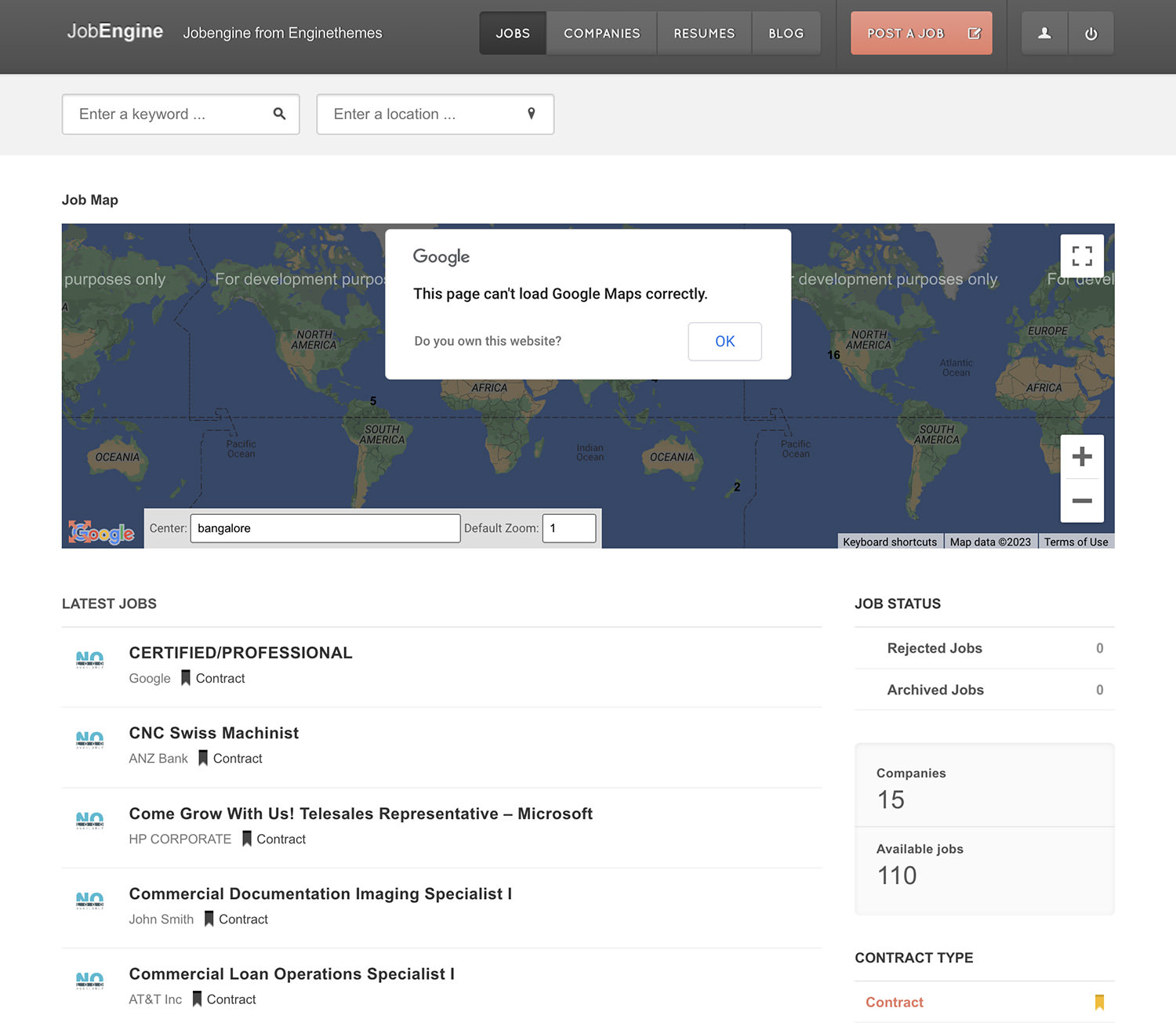The height and width of the screenshot is (1026, 1176).
Task: Open Commercial Documentation Imaging Specialist I job
Action: click(321, 894)
